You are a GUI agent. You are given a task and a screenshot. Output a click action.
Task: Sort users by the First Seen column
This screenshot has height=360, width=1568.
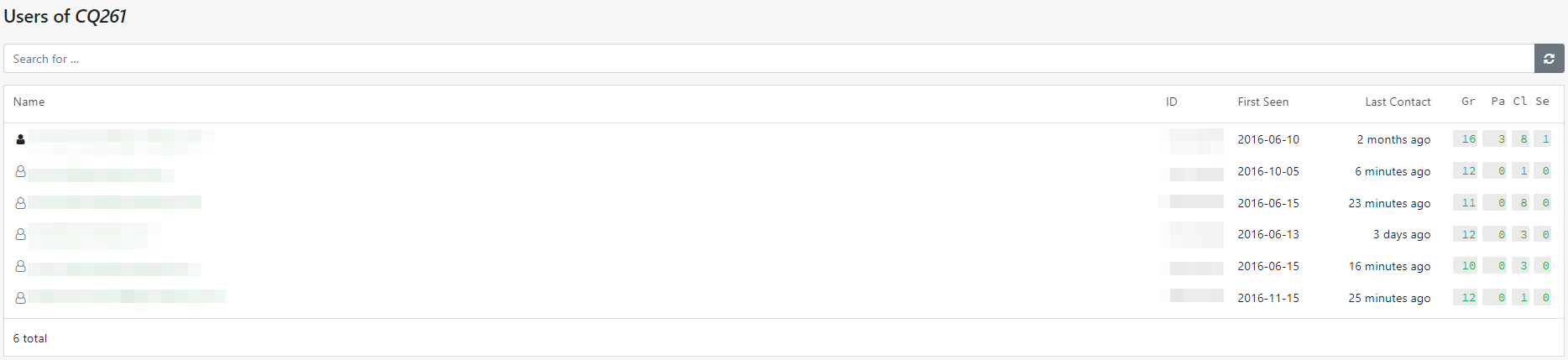(x=1262, y=102)
